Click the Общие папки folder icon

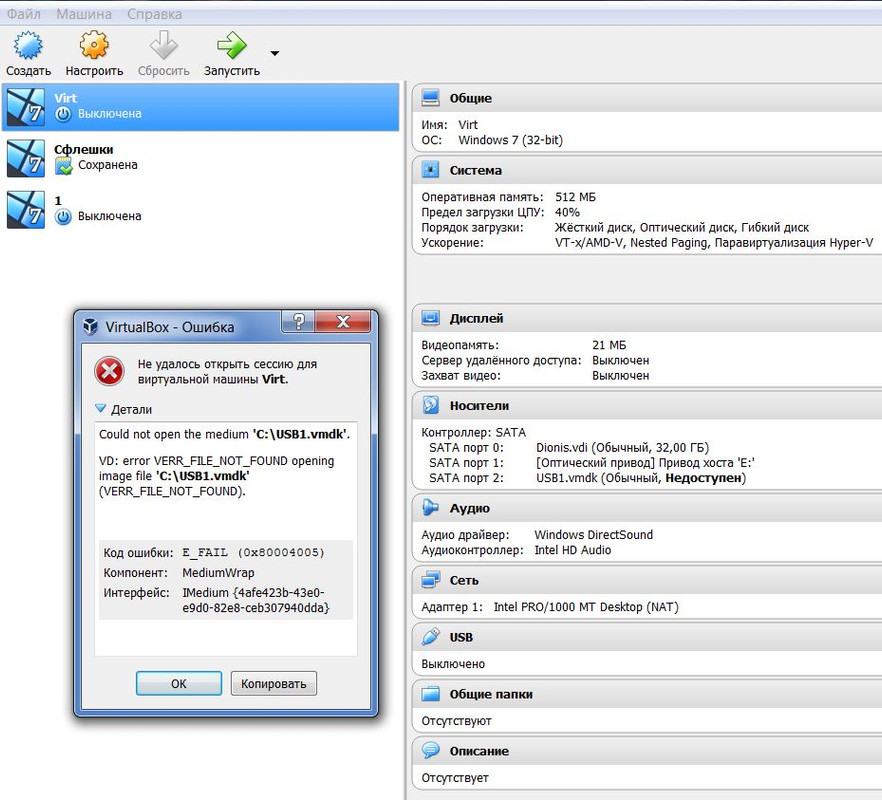click(431, 694)
